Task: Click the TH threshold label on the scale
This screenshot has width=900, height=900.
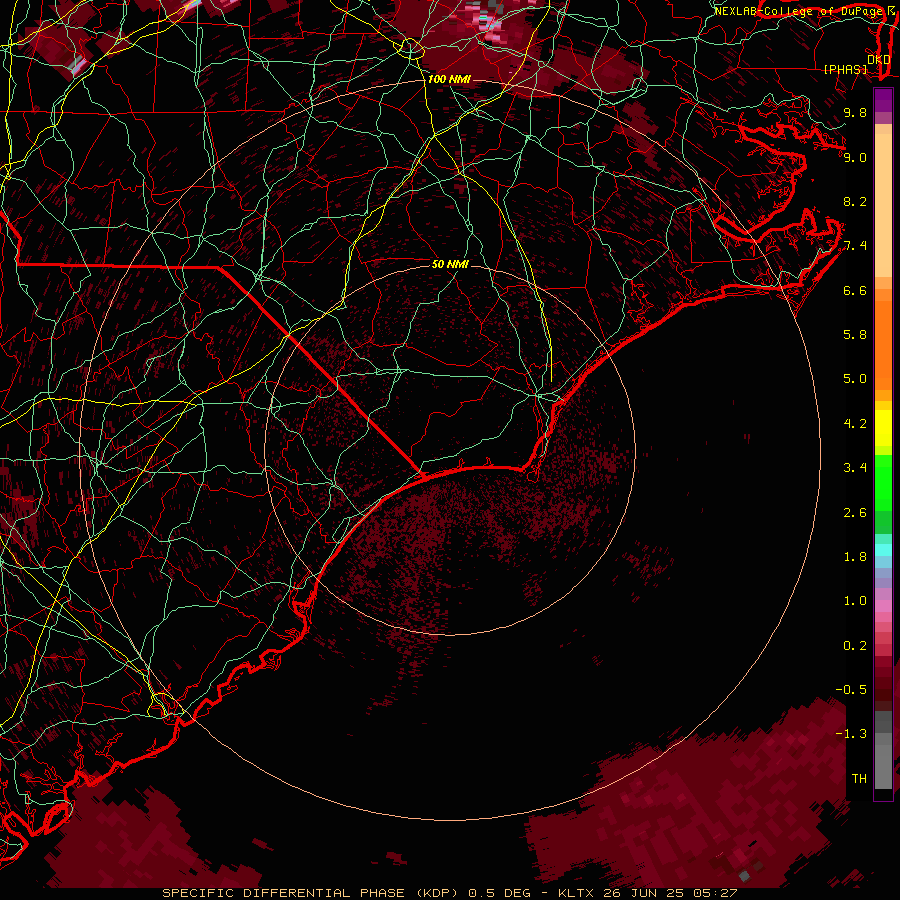Action: pos(859,779)
